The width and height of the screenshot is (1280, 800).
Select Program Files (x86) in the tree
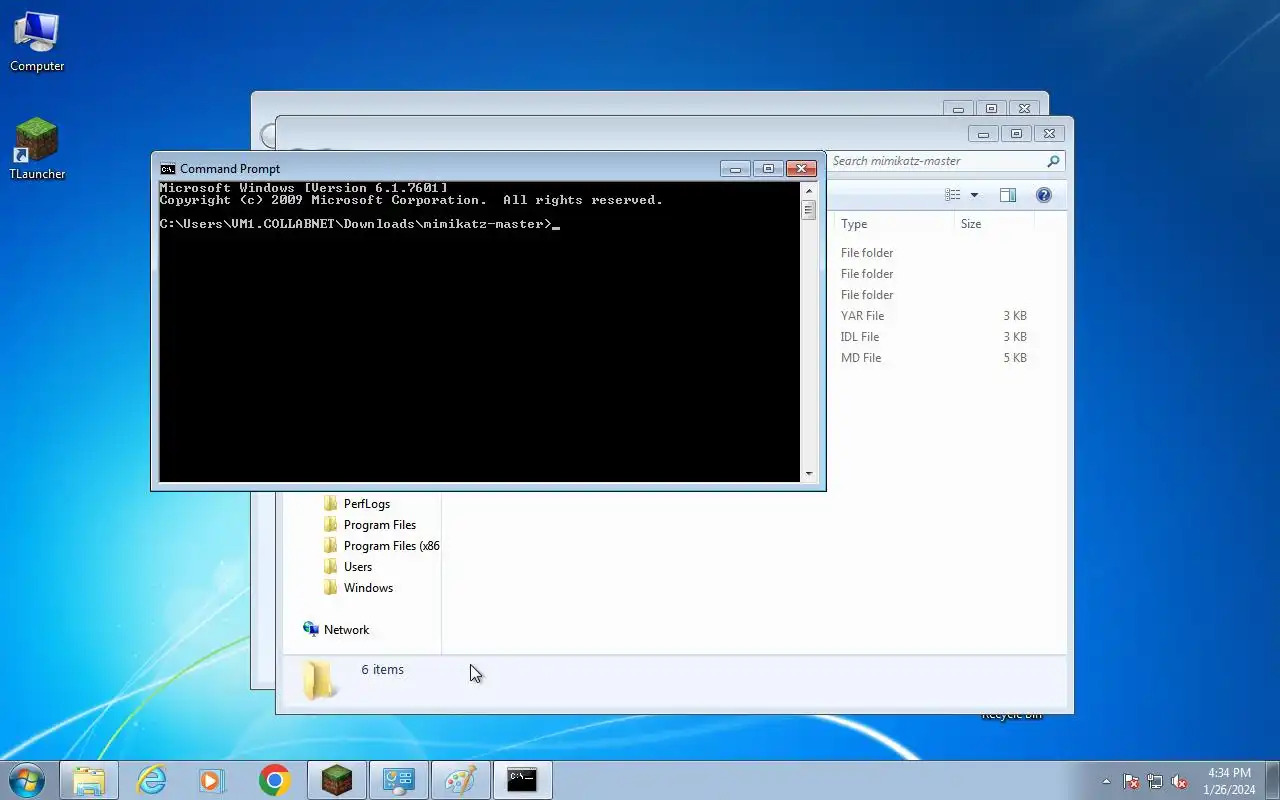391,546
